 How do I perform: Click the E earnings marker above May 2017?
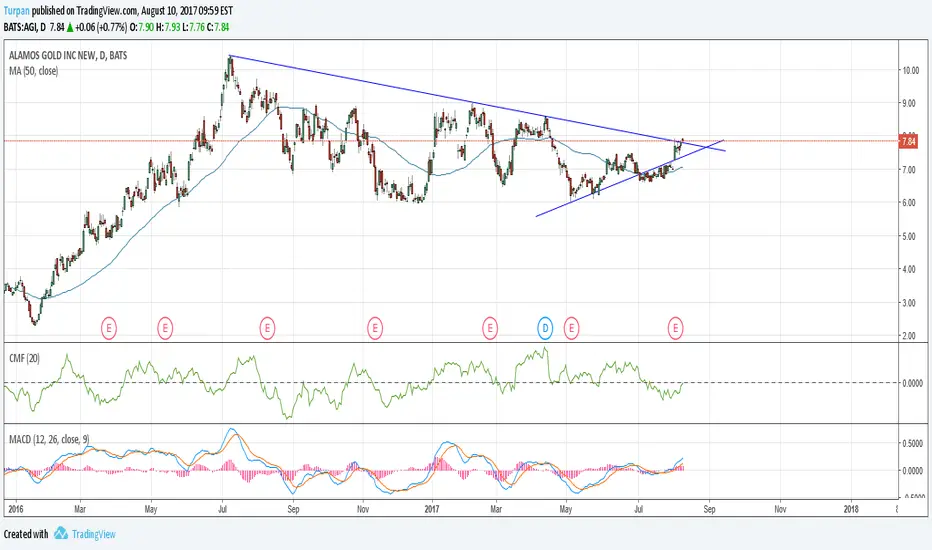[571, 328]
